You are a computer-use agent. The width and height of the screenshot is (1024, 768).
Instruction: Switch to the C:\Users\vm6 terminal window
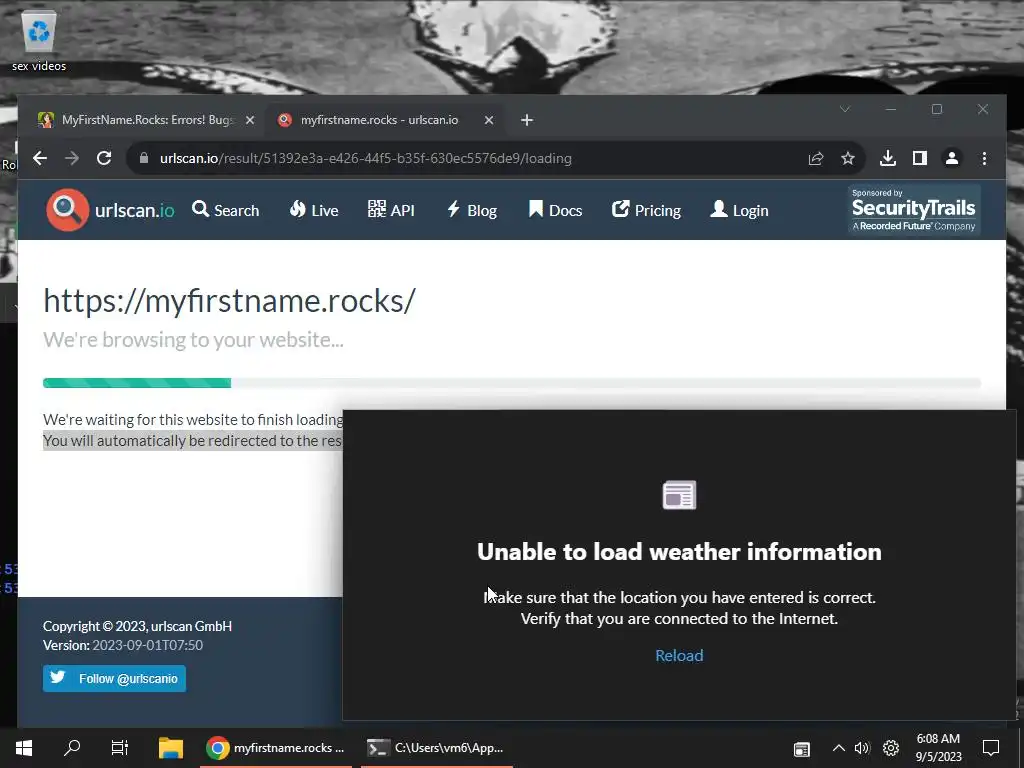click(x=436, y=748)
